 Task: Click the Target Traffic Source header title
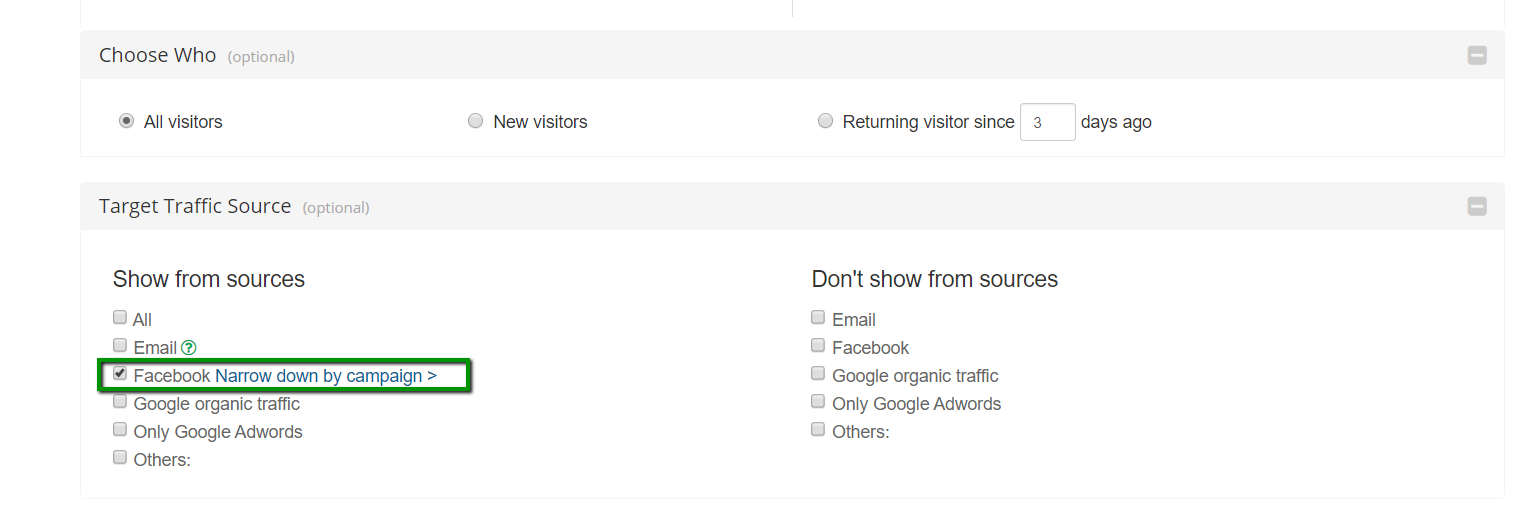point(195,206)
